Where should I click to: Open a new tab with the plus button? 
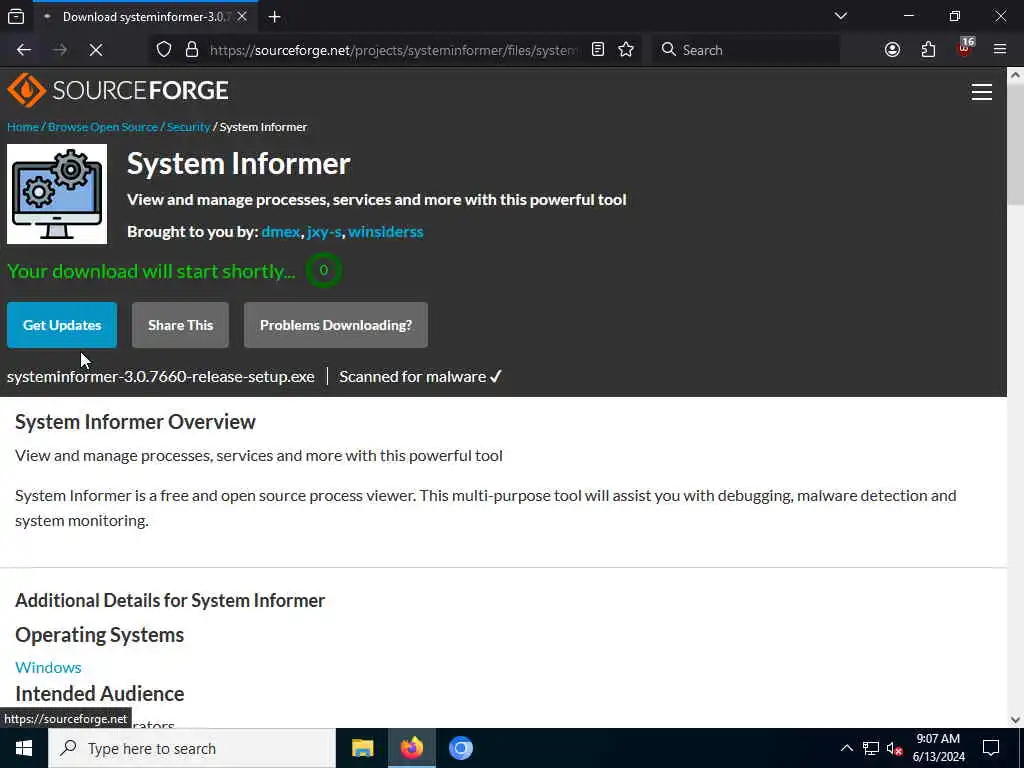tap(274, 16)
